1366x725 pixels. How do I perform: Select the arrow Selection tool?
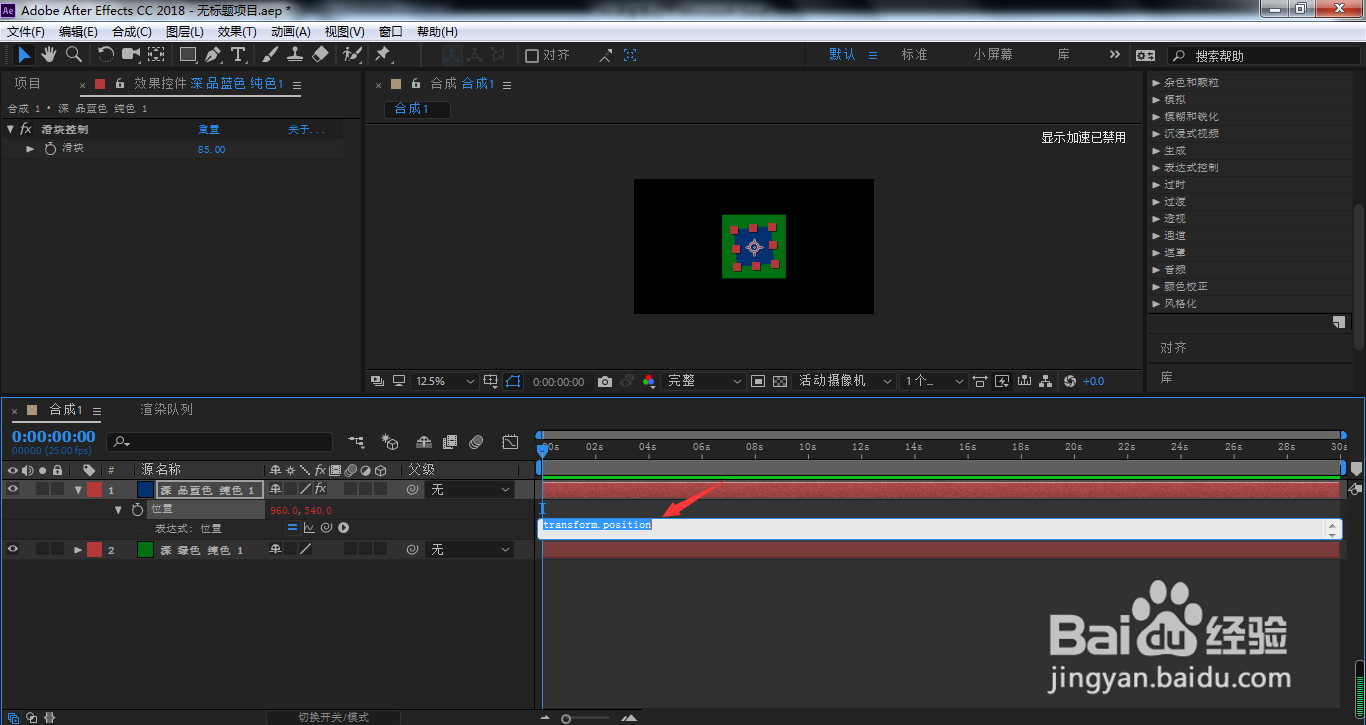[25, 55]
